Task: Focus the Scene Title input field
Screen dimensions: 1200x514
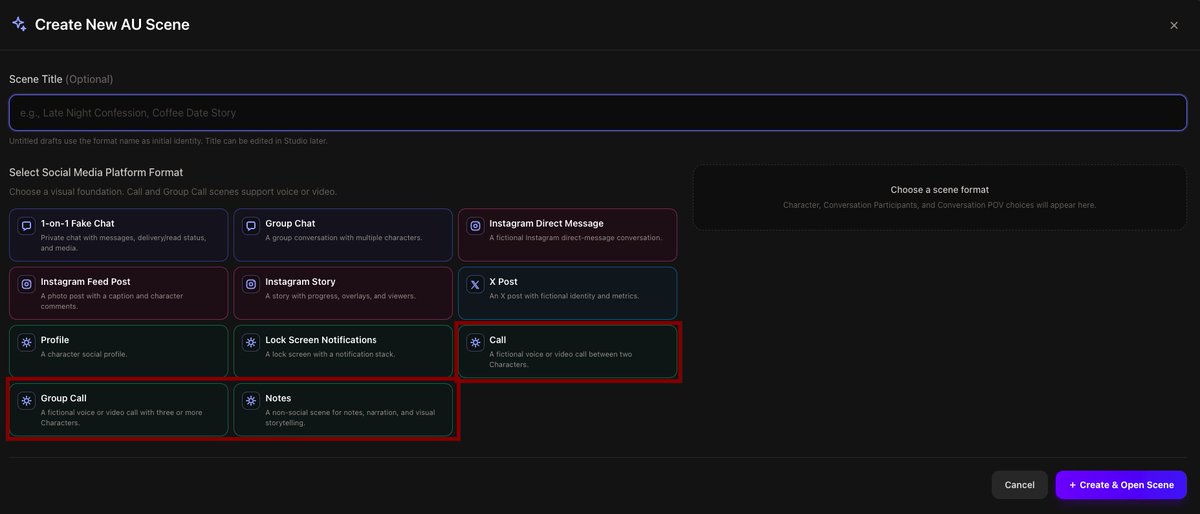Action: coord(598,113)
